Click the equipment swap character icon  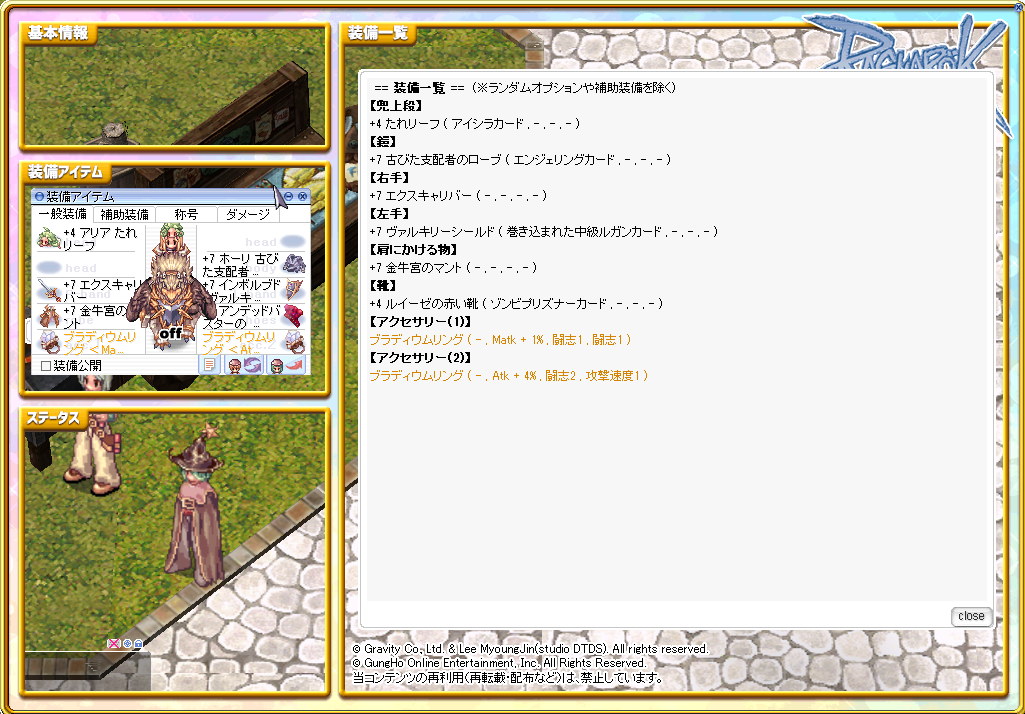(243, 365)
